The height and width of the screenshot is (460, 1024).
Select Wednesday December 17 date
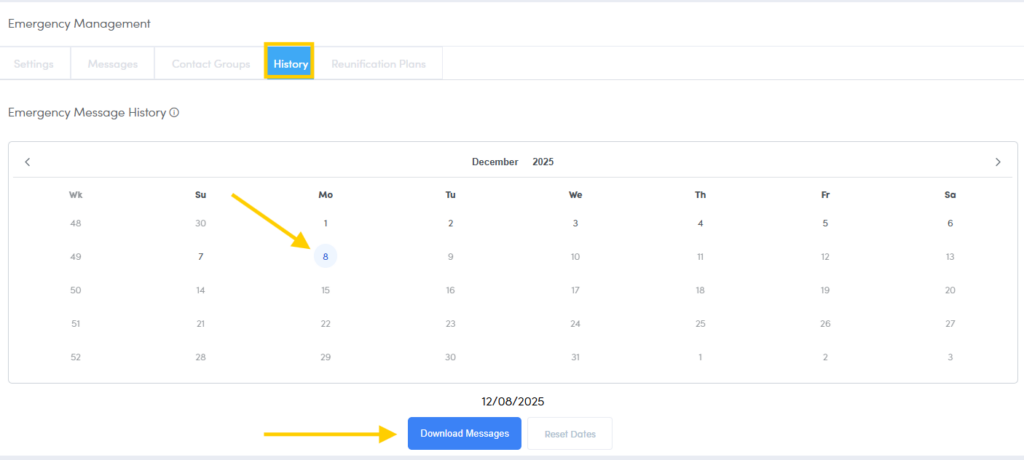pos(575,290)
